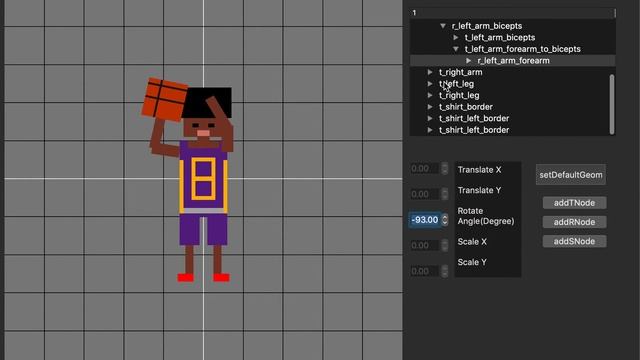Click the Translate Y stepper arrows

[445, 194]
